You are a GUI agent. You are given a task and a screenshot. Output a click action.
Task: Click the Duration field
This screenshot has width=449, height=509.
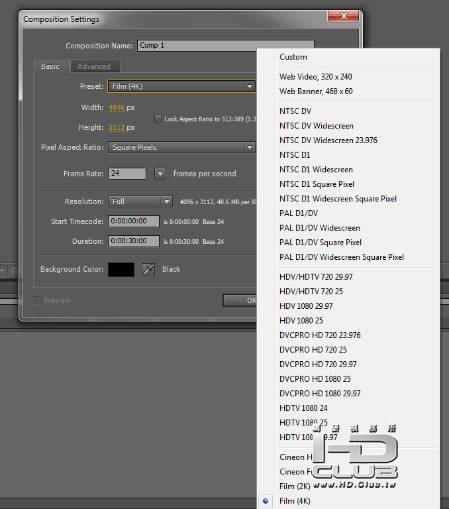click(x=134, y=241)
